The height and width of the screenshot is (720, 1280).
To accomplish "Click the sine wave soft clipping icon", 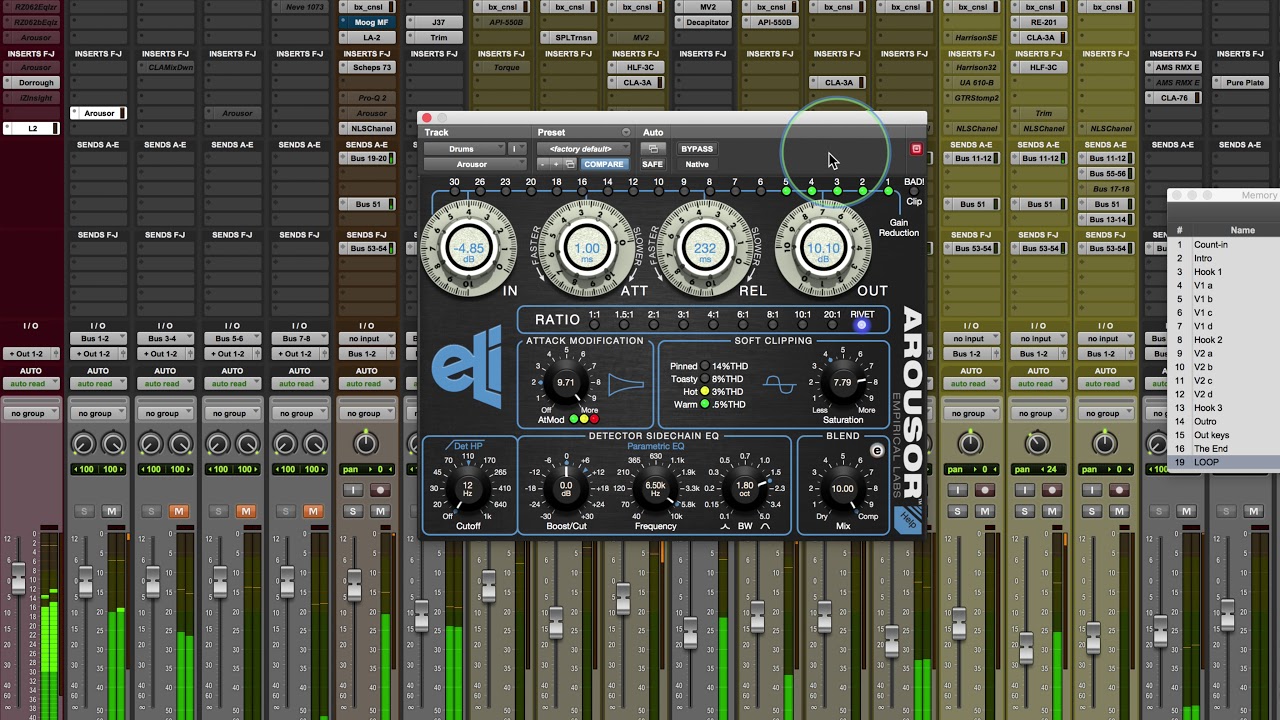I will click(x=780, y=384).
